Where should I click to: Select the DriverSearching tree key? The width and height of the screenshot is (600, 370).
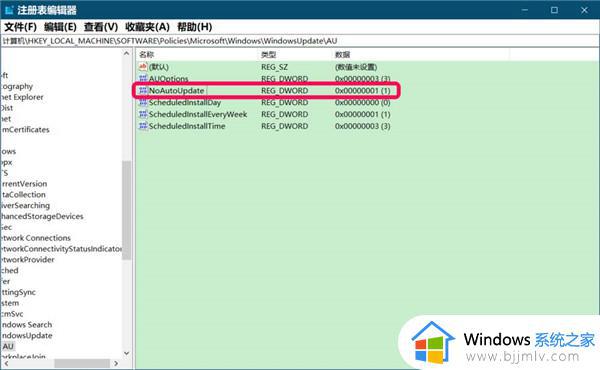click(25, 205)
